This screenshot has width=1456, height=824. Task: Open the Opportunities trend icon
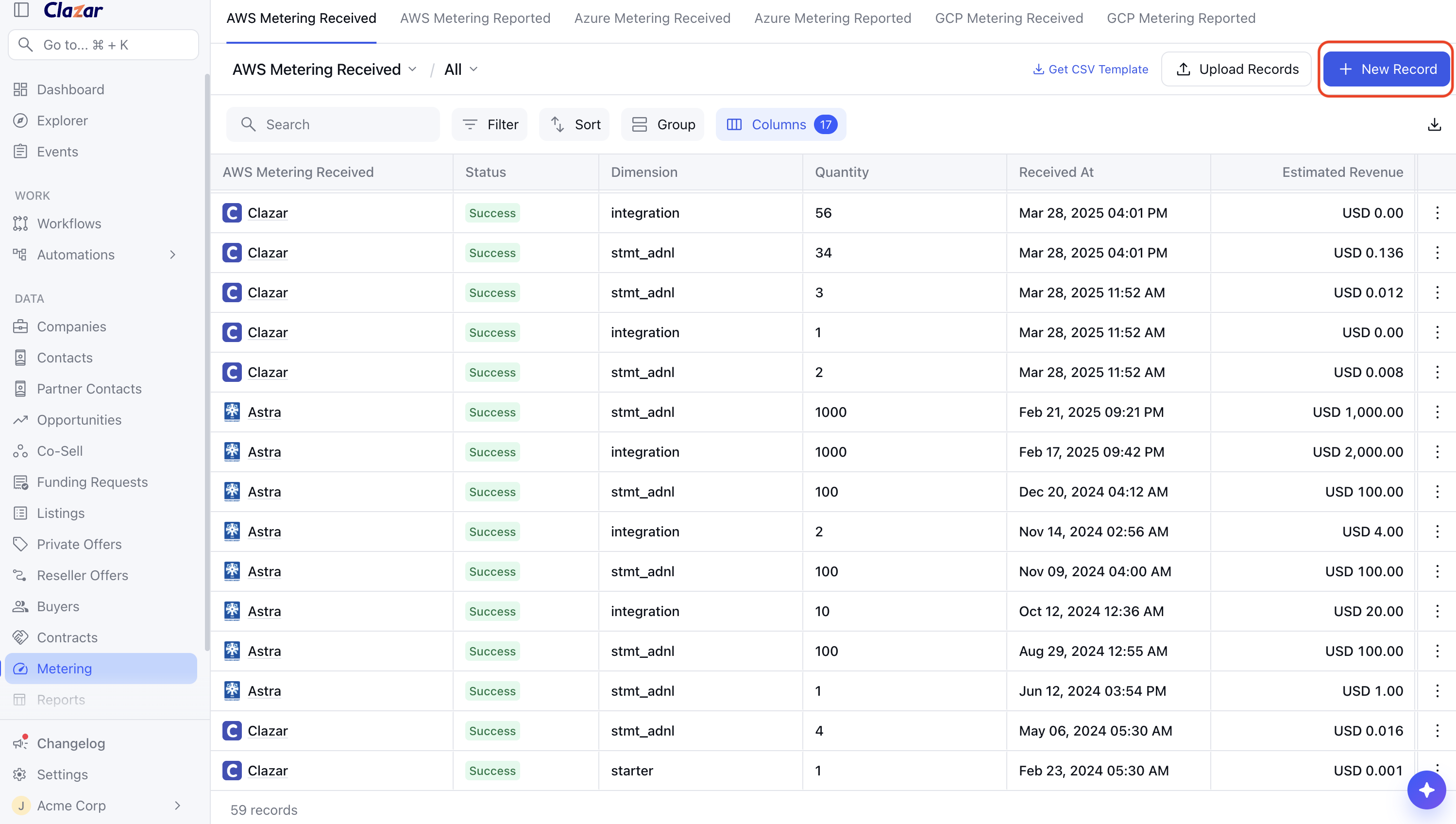(20, 420)
